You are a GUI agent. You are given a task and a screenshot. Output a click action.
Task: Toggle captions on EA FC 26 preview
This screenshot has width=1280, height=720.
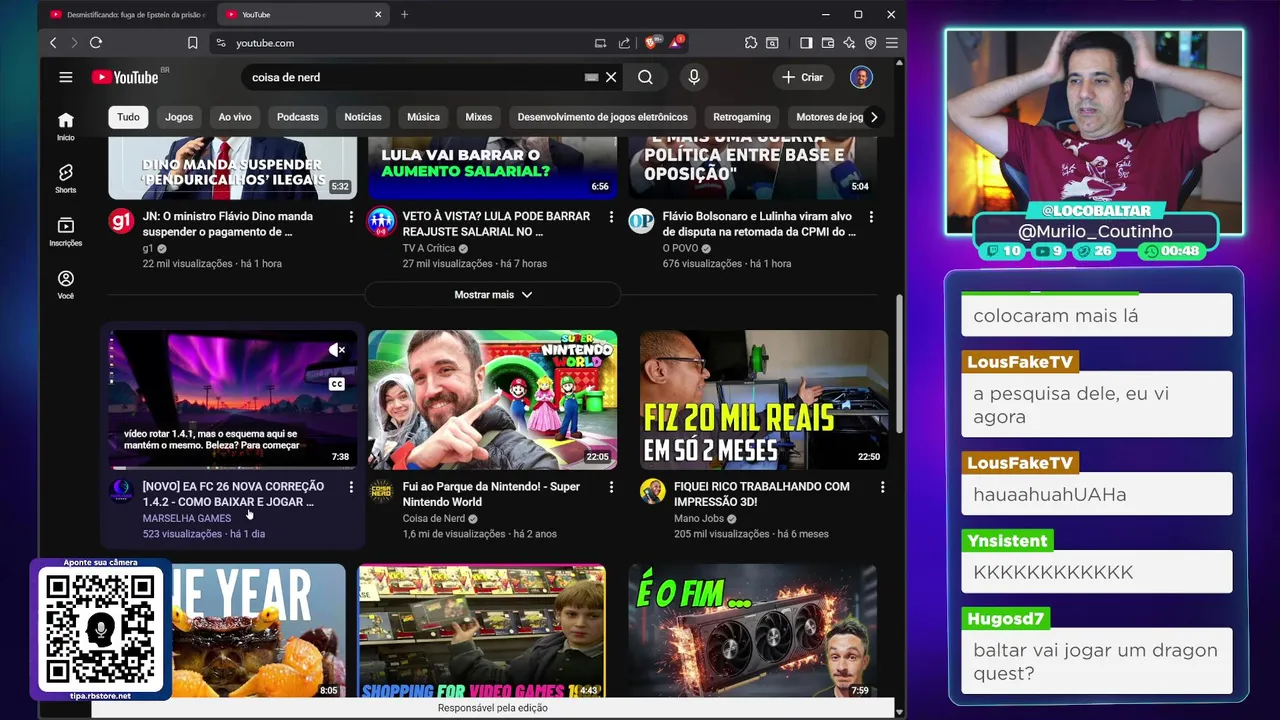pyautogui.click(x=337, y=384)
